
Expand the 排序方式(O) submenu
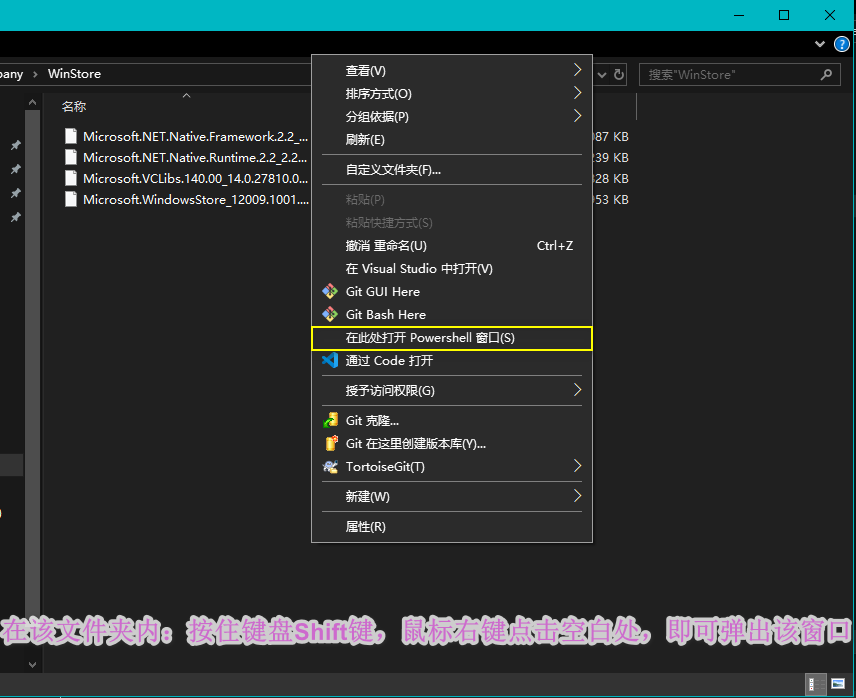pyautogui.click(x=578, y=93)
